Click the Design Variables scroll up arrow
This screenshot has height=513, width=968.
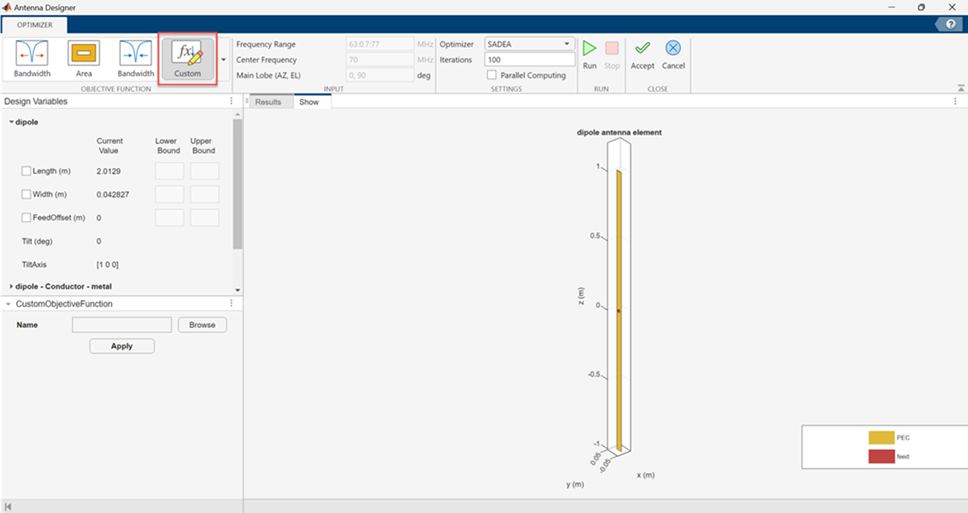[238, 115]
